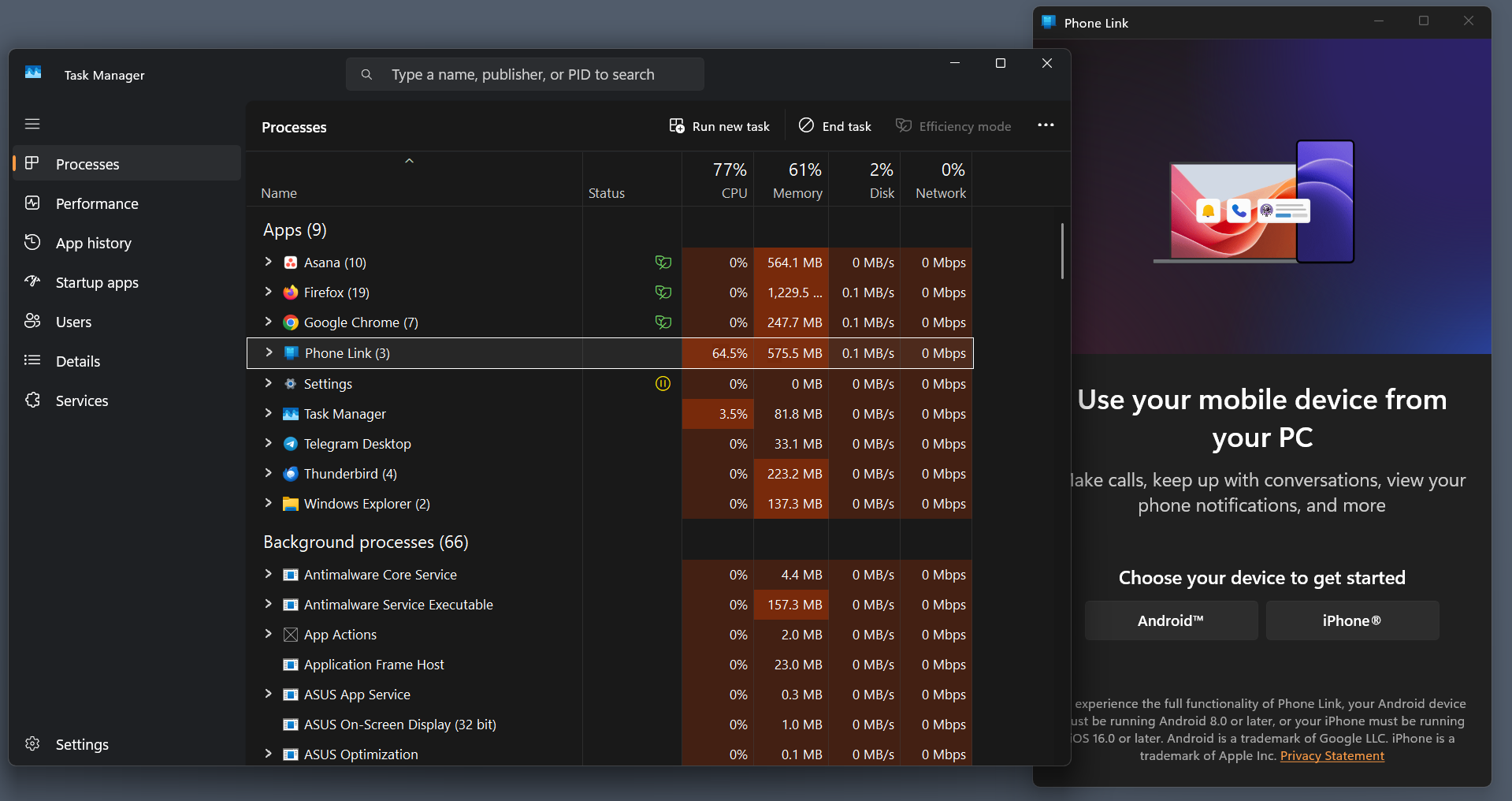The height and width of the screenshot is (801, 1512).
Task: Click the process list vertical scrollbar
Action: pos(1062,252)
